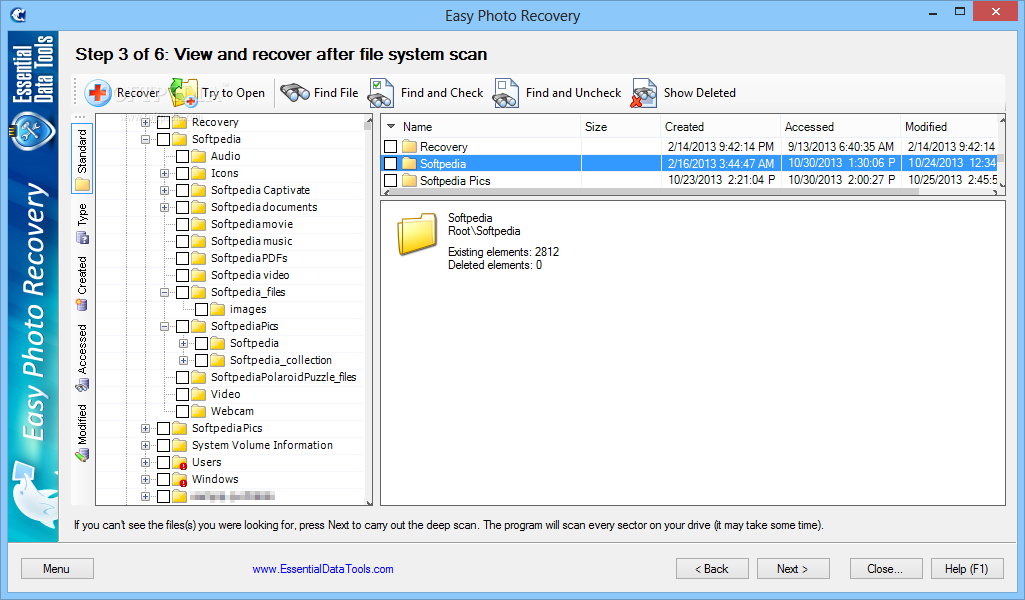Click the Webcam folder icon in tree
This screenshot has height=600, width=1025.
point(200,411)
